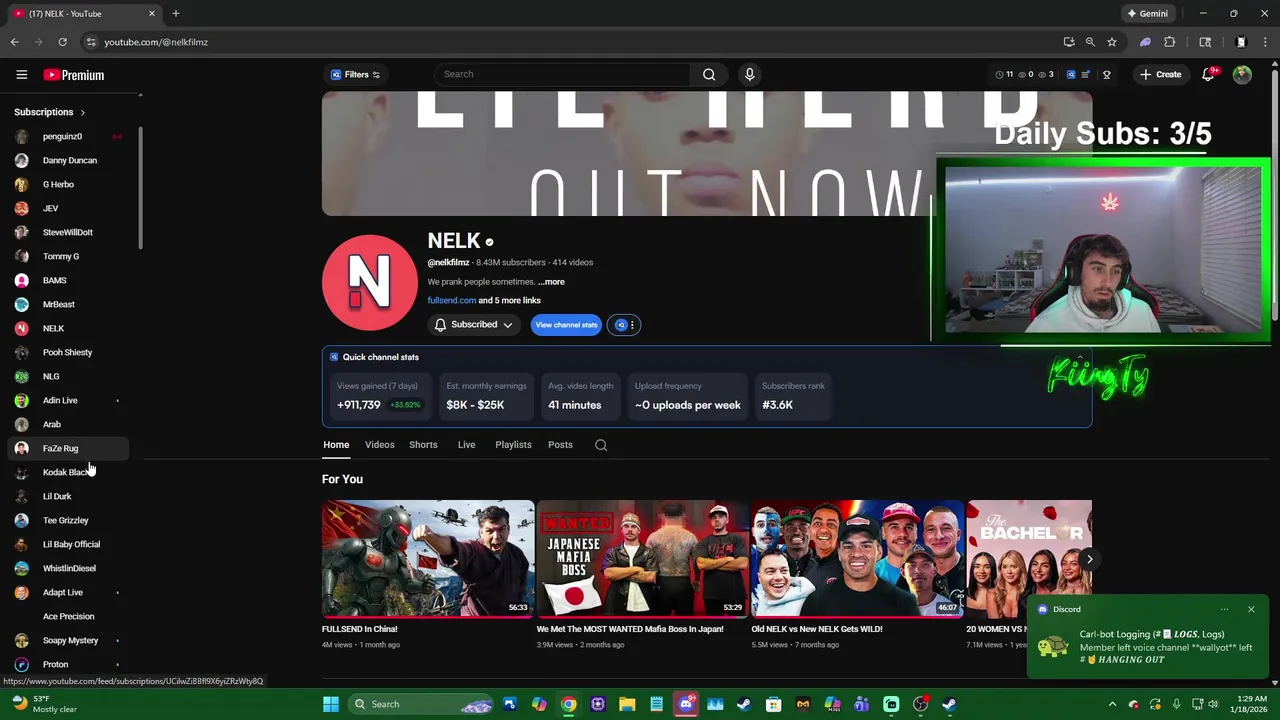1280x720 pixels.
Task: Go back to the previous page
Action: coord(14,42)
